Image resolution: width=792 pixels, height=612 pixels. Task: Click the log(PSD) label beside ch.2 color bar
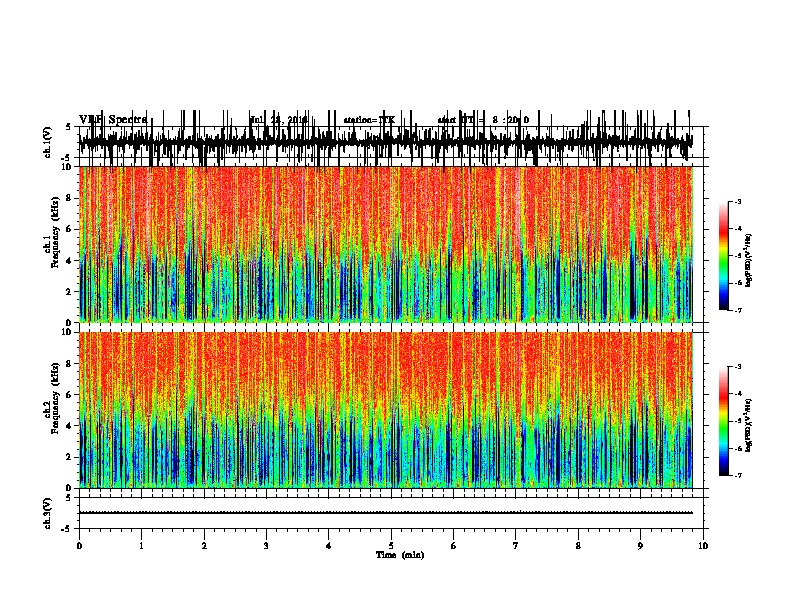point(749,425)
